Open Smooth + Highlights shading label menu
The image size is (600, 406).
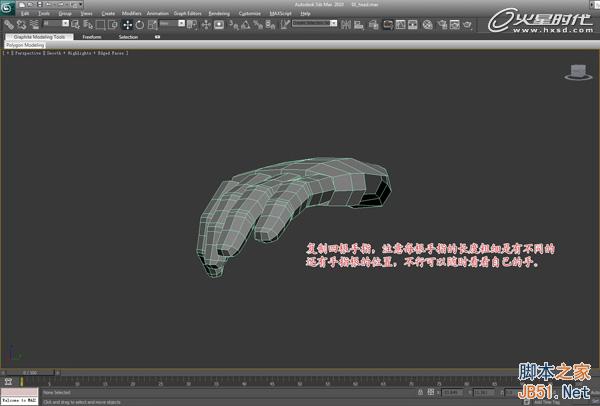pos(69,53)
